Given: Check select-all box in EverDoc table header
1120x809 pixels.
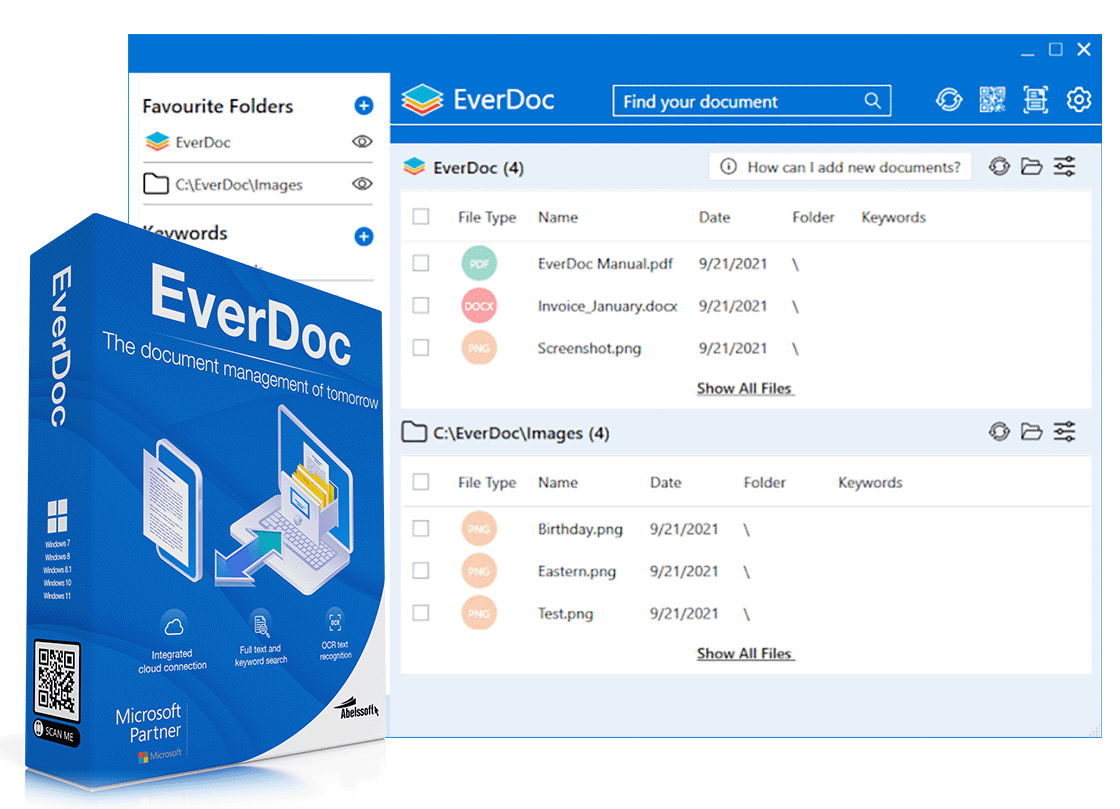Looking at the screenshot, I should (x=421, y=216).
